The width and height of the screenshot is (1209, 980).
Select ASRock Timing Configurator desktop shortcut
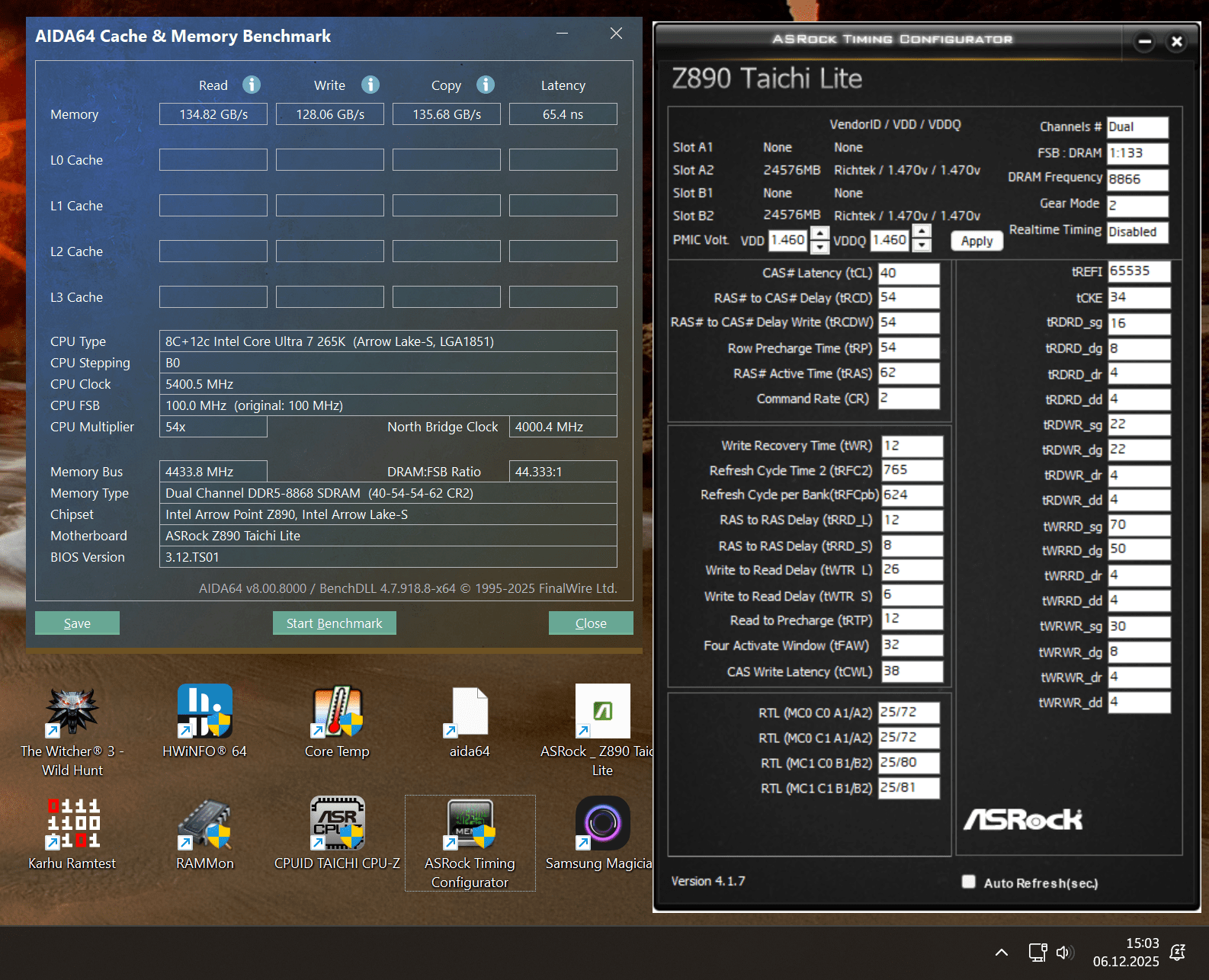tap(470, 844)
